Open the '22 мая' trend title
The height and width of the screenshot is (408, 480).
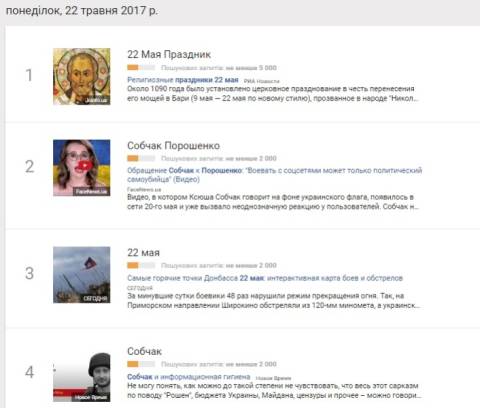pyautogui.click(x=143, y=253)
